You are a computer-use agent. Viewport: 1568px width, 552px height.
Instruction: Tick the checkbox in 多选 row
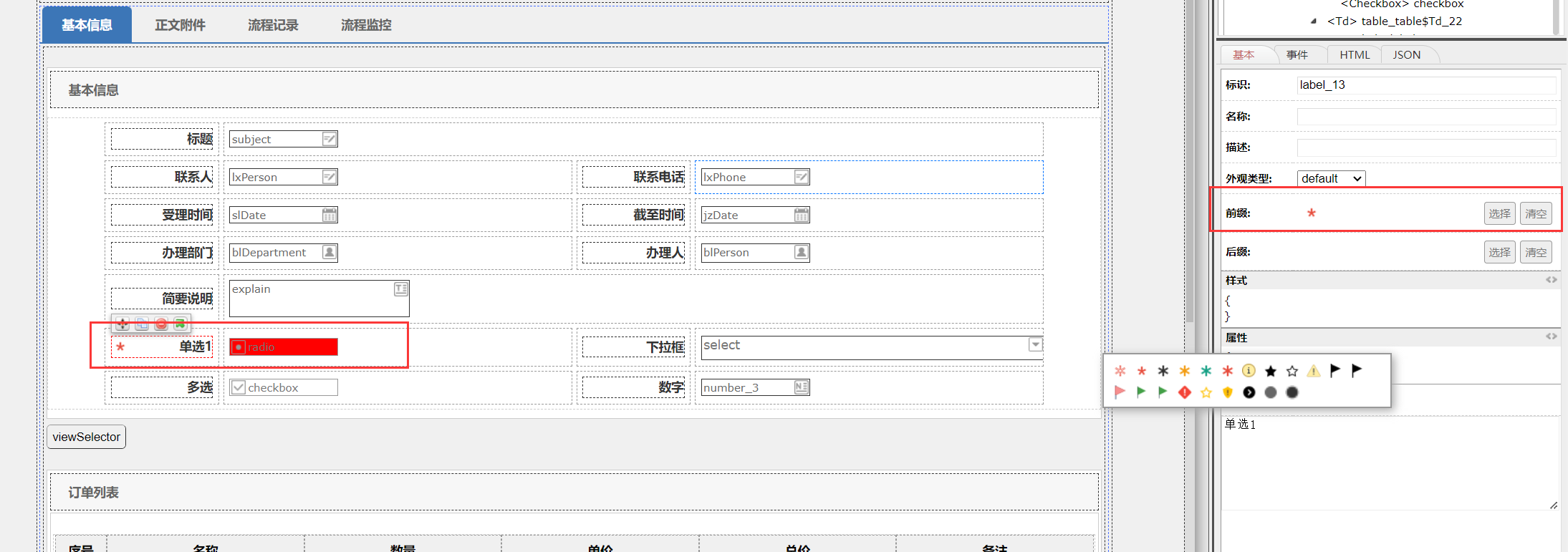coord(239,387)
